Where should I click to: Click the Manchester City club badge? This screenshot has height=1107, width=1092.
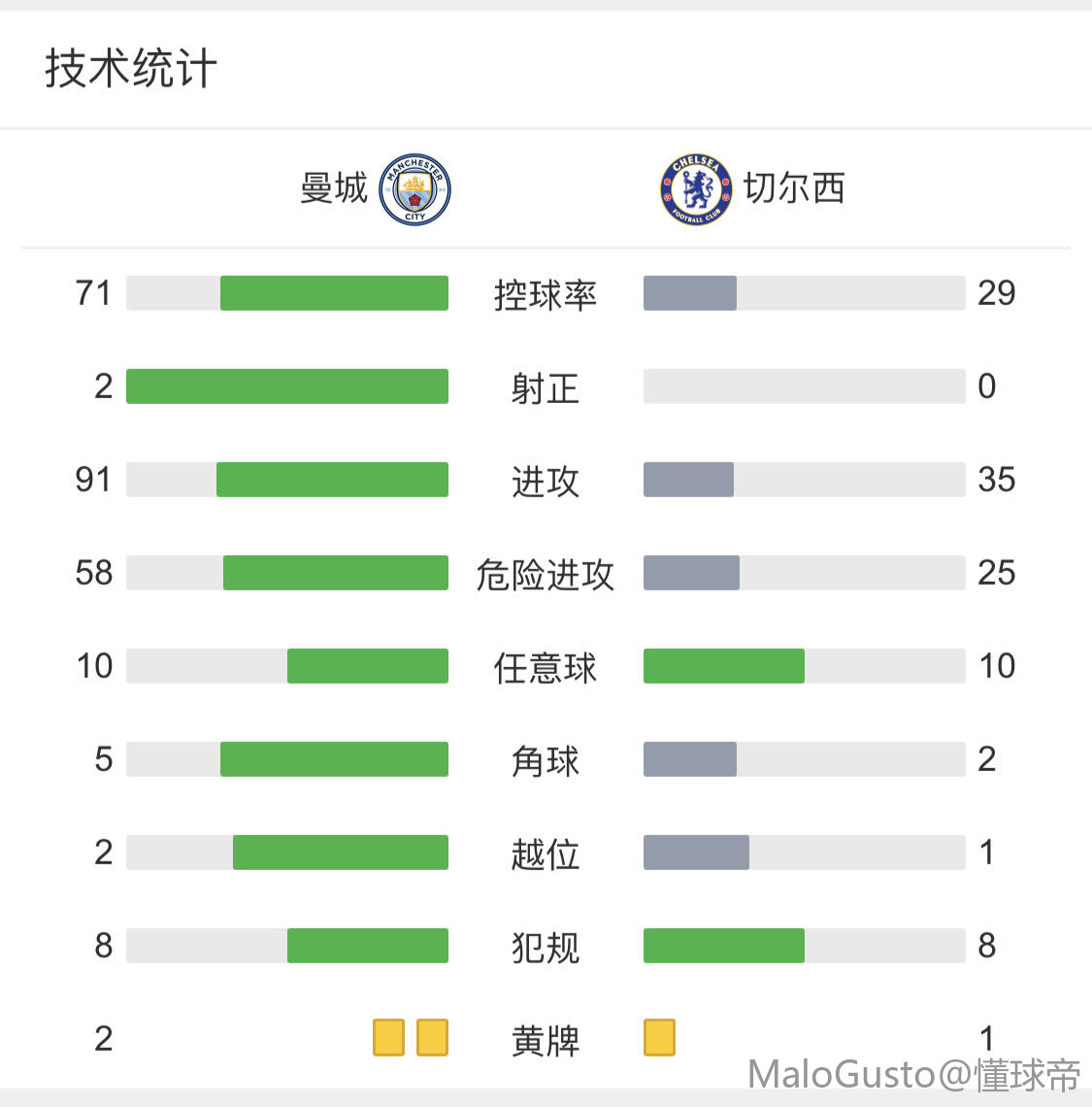(x=414, y=188)
